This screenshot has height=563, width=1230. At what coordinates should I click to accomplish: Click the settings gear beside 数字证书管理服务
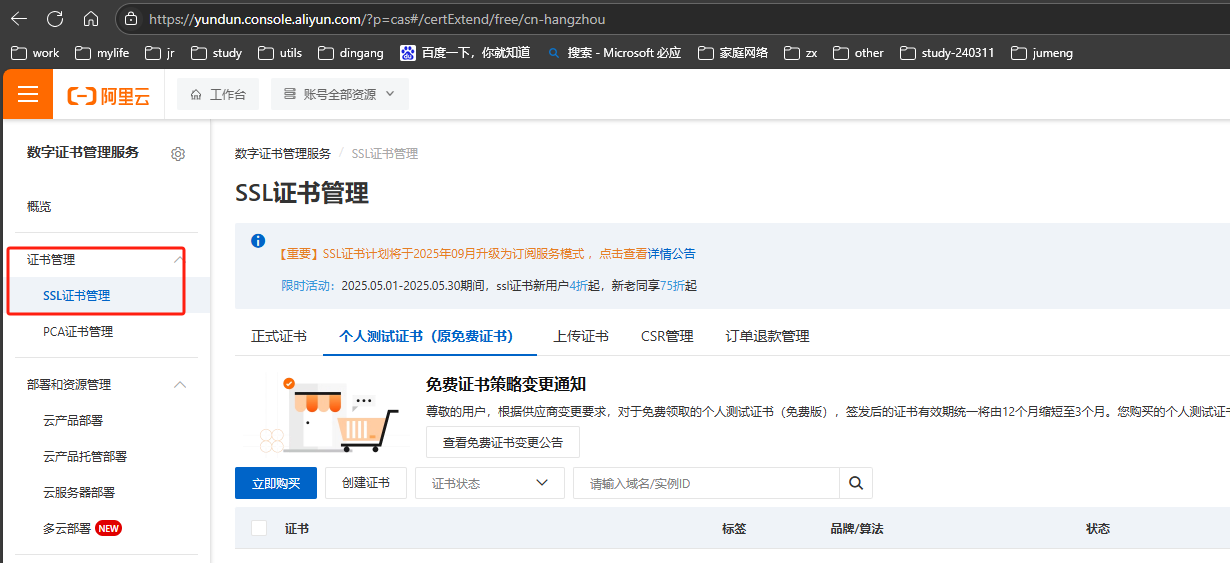point(178,154)
